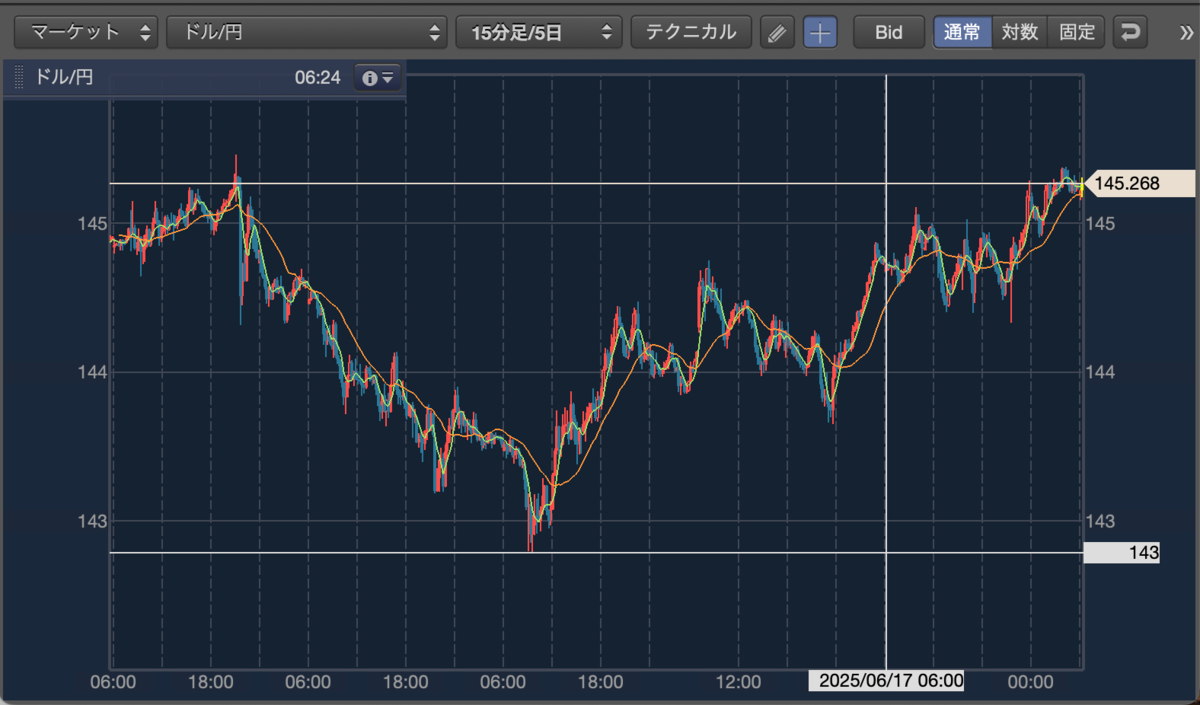This screenshot has height=705, width=1200.
Task: Open the ドル/円 currency pair dropdown
Action: [x=306, y=32]
